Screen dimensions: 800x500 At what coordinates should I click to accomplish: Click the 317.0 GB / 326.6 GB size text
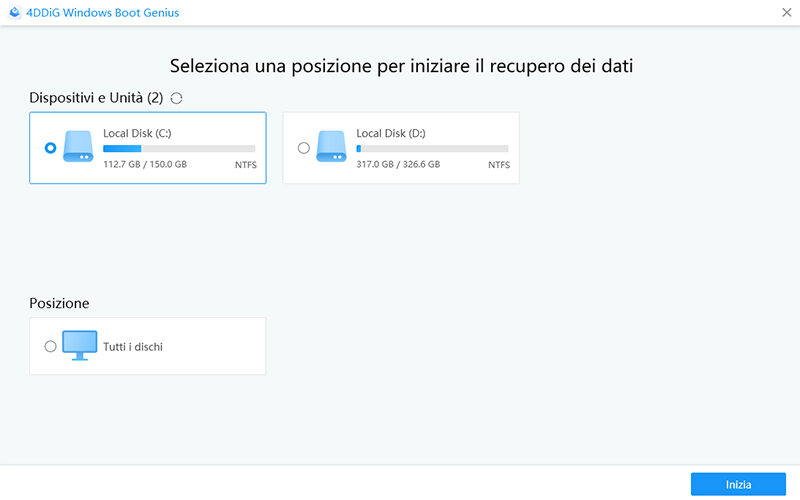click(398, 164)
